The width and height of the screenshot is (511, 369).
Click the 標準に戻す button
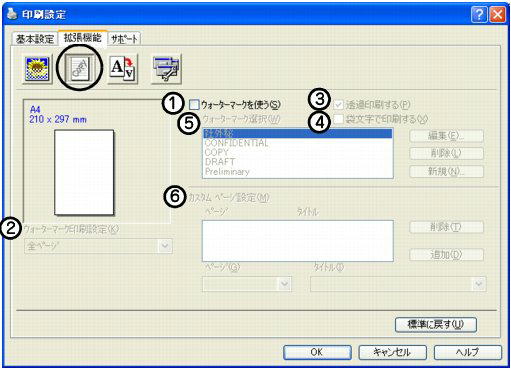pyautogui.click(x=436, y=324)
